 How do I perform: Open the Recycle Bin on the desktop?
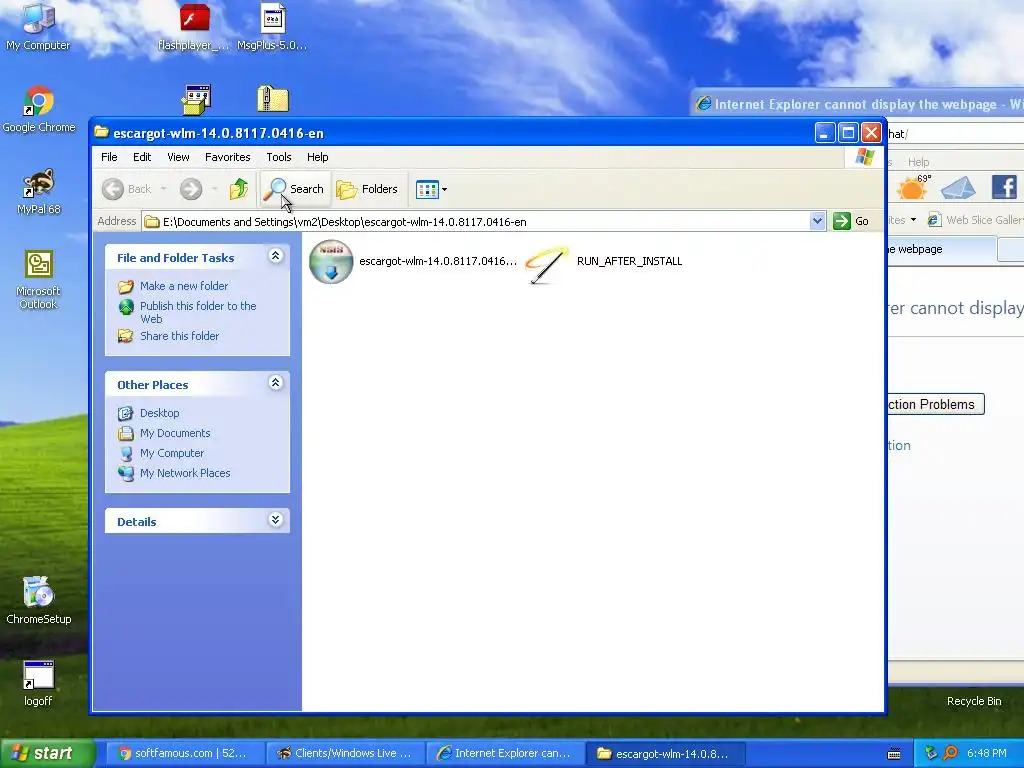point(974,701)
